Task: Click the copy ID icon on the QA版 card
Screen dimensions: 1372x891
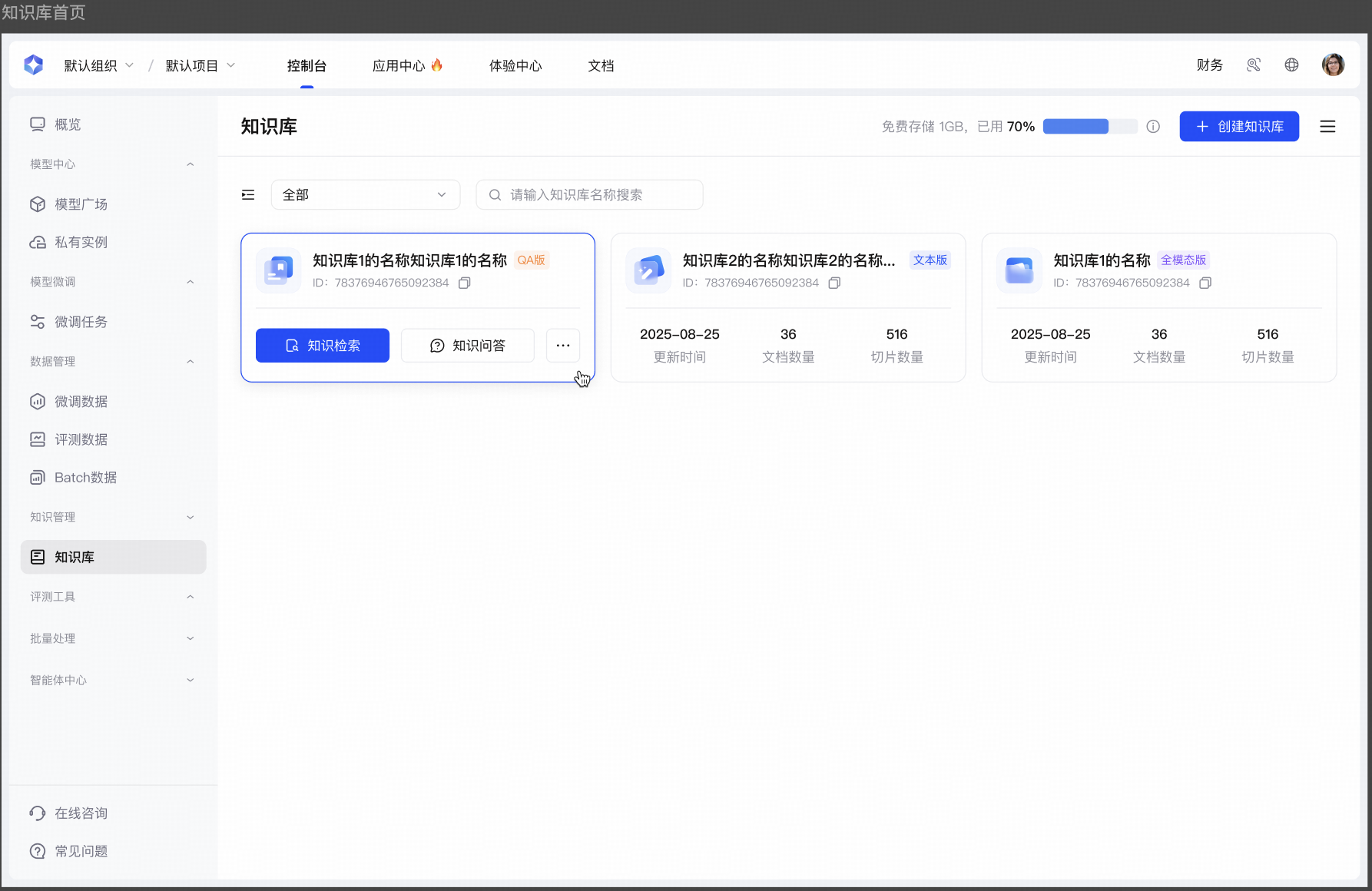Action: click(x=464, y=283)
